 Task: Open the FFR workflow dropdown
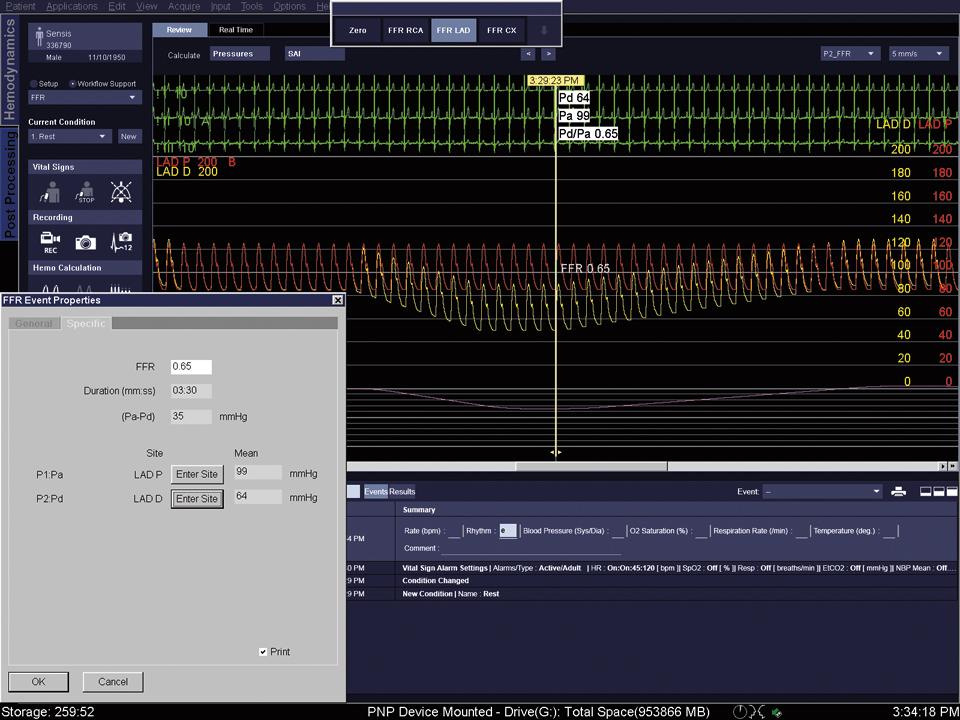pyautogui.click(x=85, y=98)
